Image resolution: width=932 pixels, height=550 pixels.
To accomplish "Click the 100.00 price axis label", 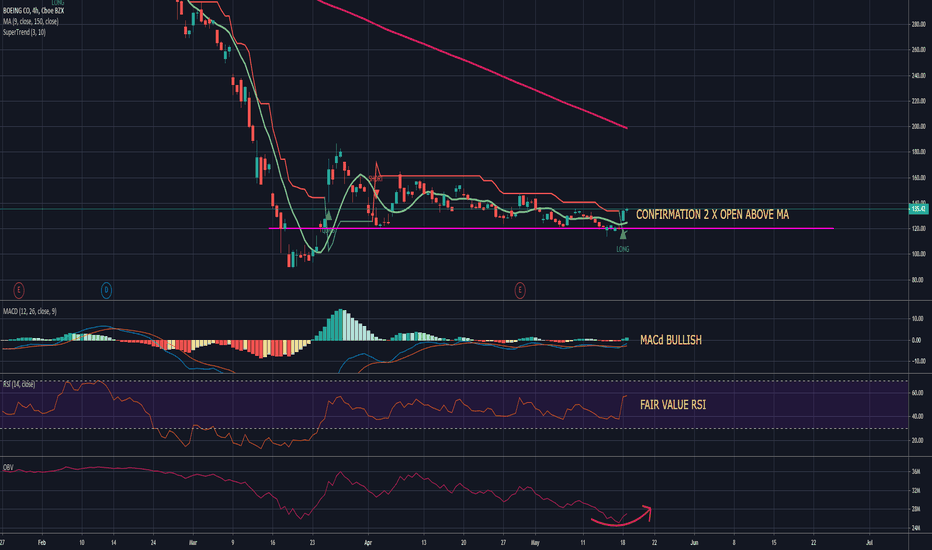I will [918, 254].
